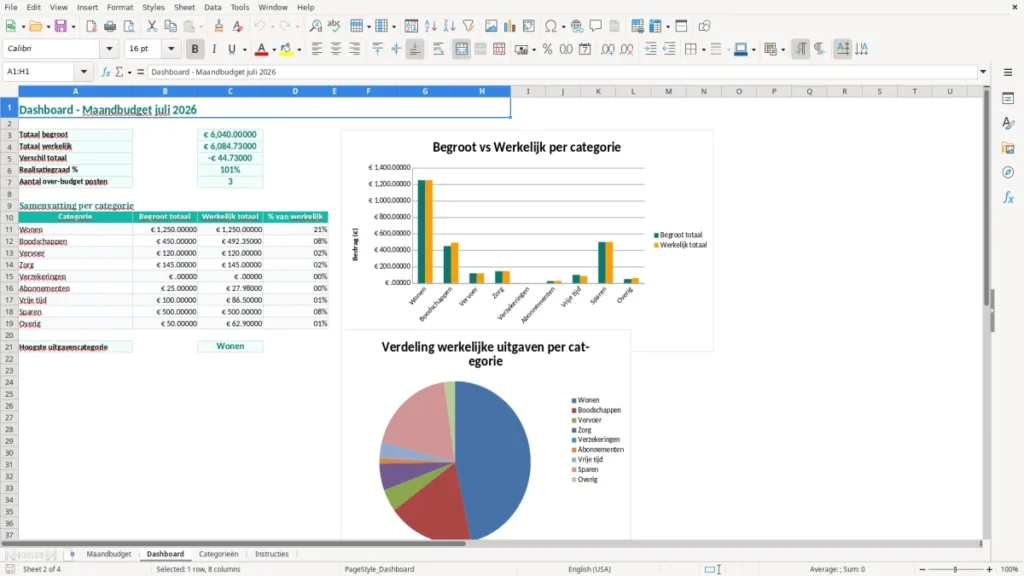Toggle Center Horizontally alignment
Viewport: 1024px width, 576px height.
(x=336, y=49)
